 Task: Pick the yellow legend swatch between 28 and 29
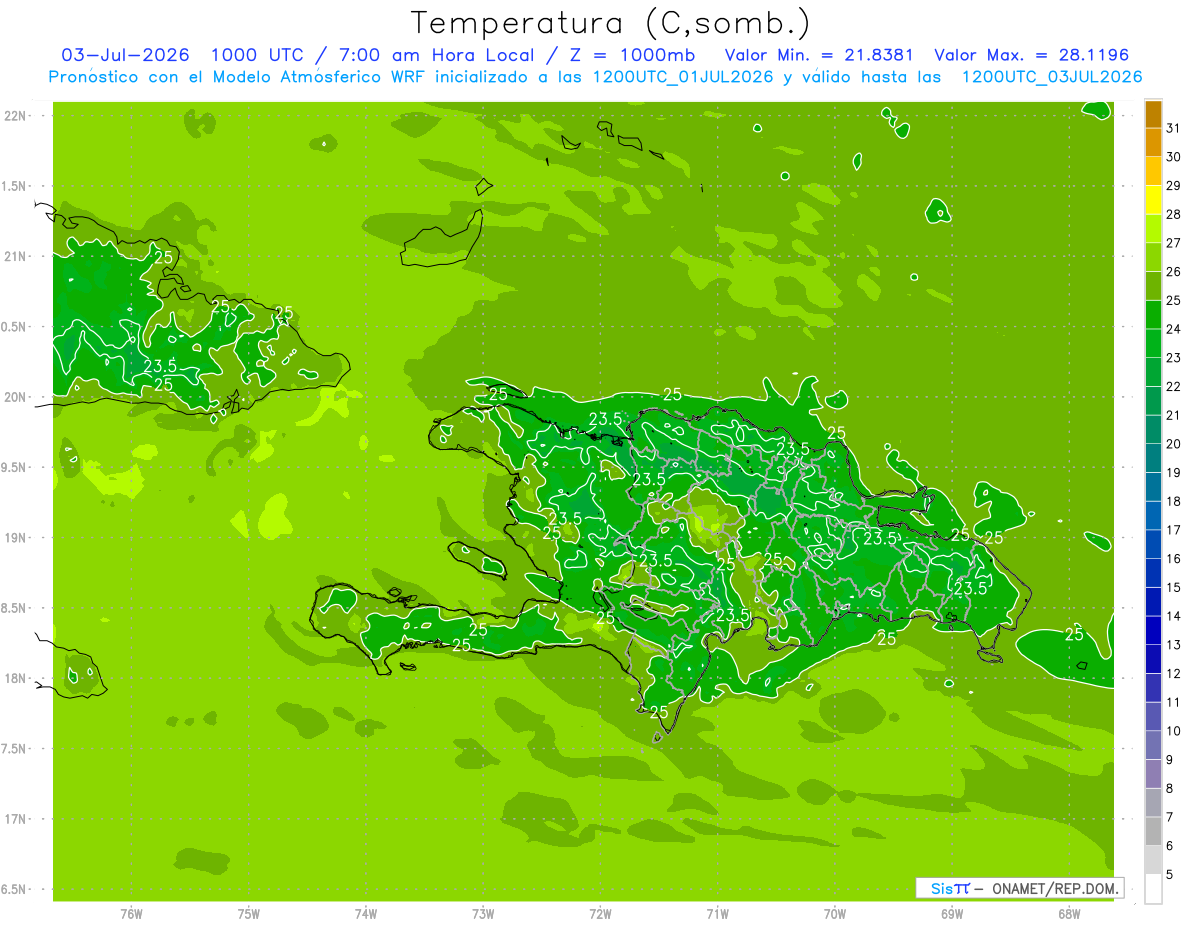click(1153, 200)
